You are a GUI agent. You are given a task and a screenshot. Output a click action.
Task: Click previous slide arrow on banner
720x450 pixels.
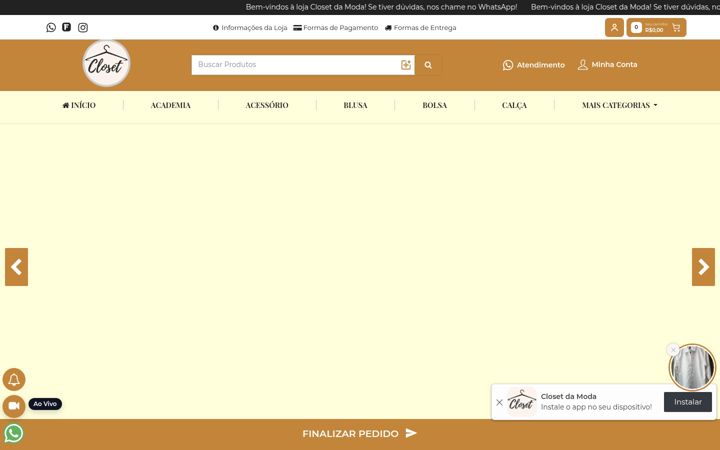[17, 267]
